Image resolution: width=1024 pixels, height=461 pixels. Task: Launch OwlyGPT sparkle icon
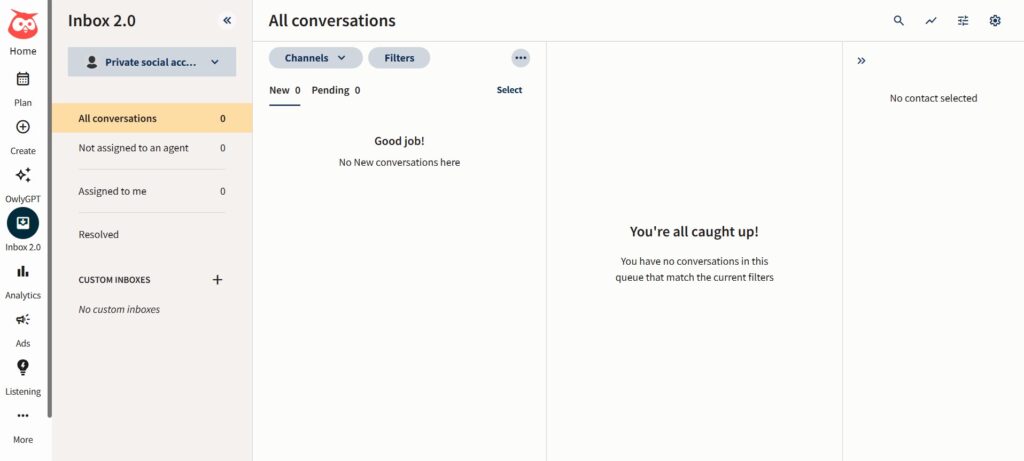tap(23, 175)
